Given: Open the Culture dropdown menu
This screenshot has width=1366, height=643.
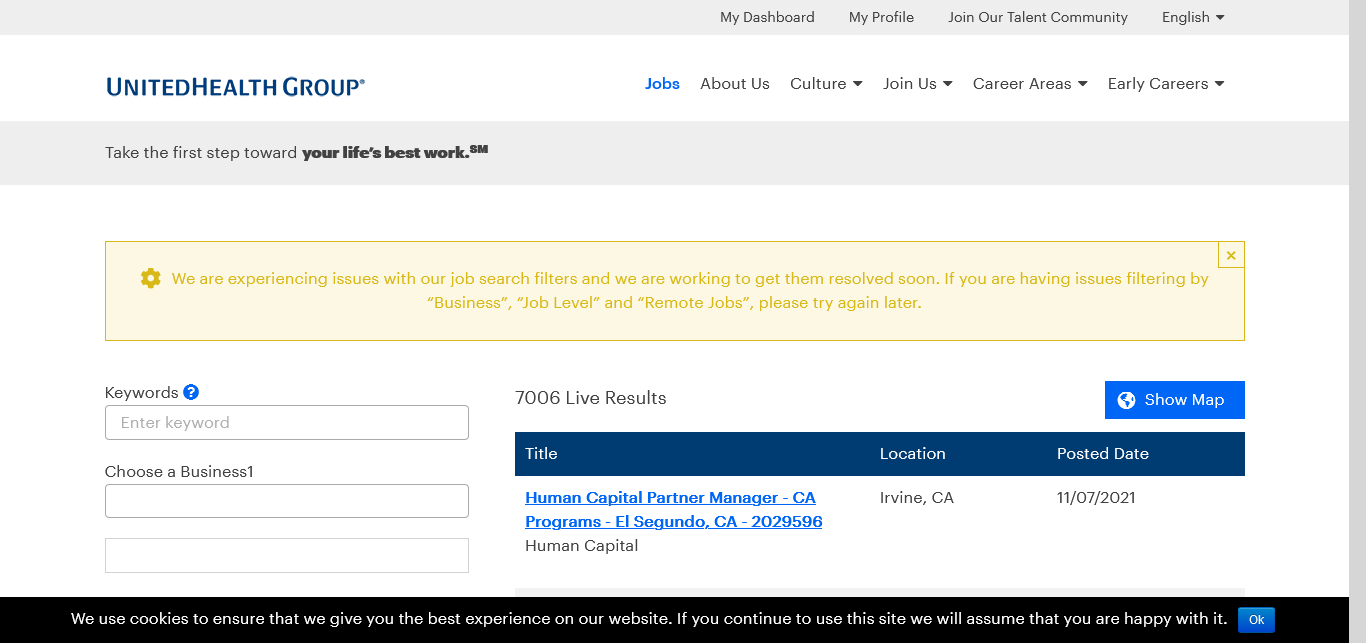Looking at the screenshot, I should coord(825,84).
